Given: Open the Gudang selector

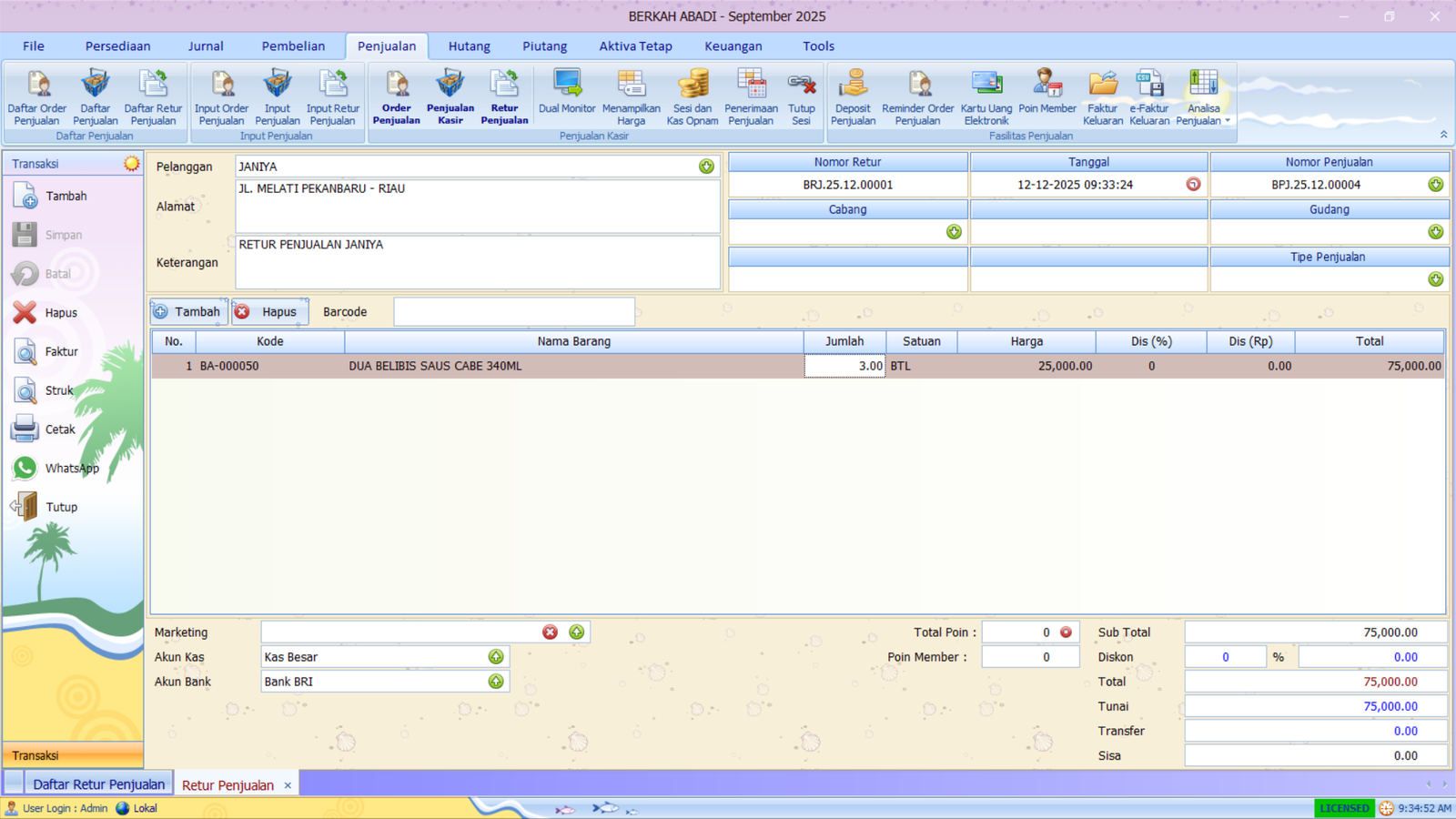Looking at the screenshot, I should [1437, 231].
